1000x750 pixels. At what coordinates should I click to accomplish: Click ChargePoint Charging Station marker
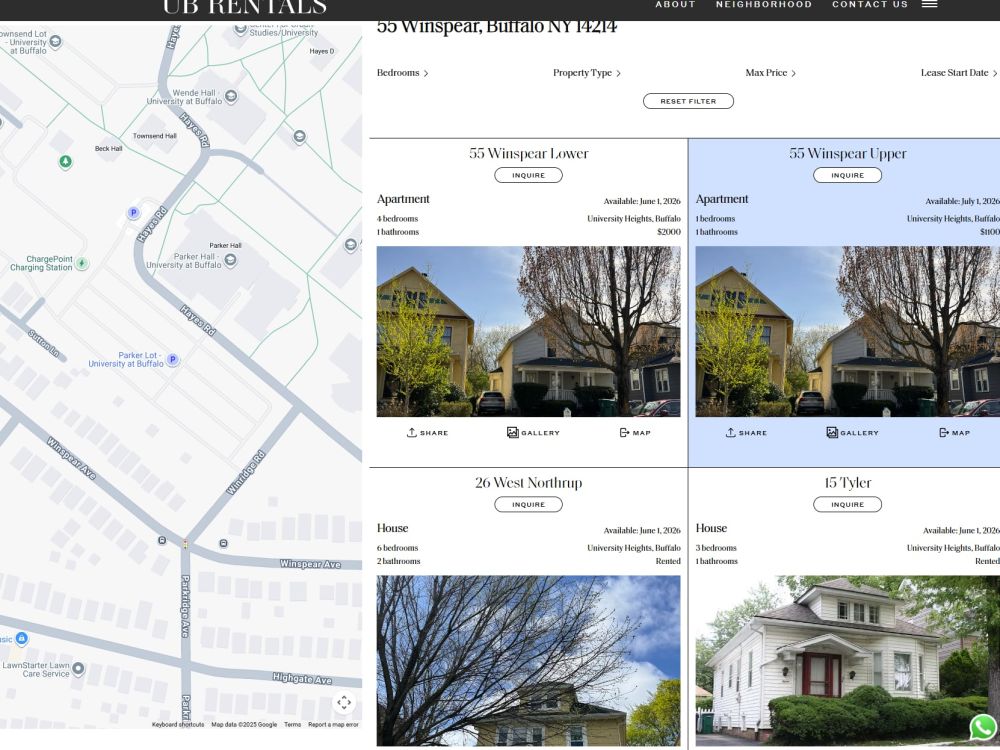coord(82,263)
